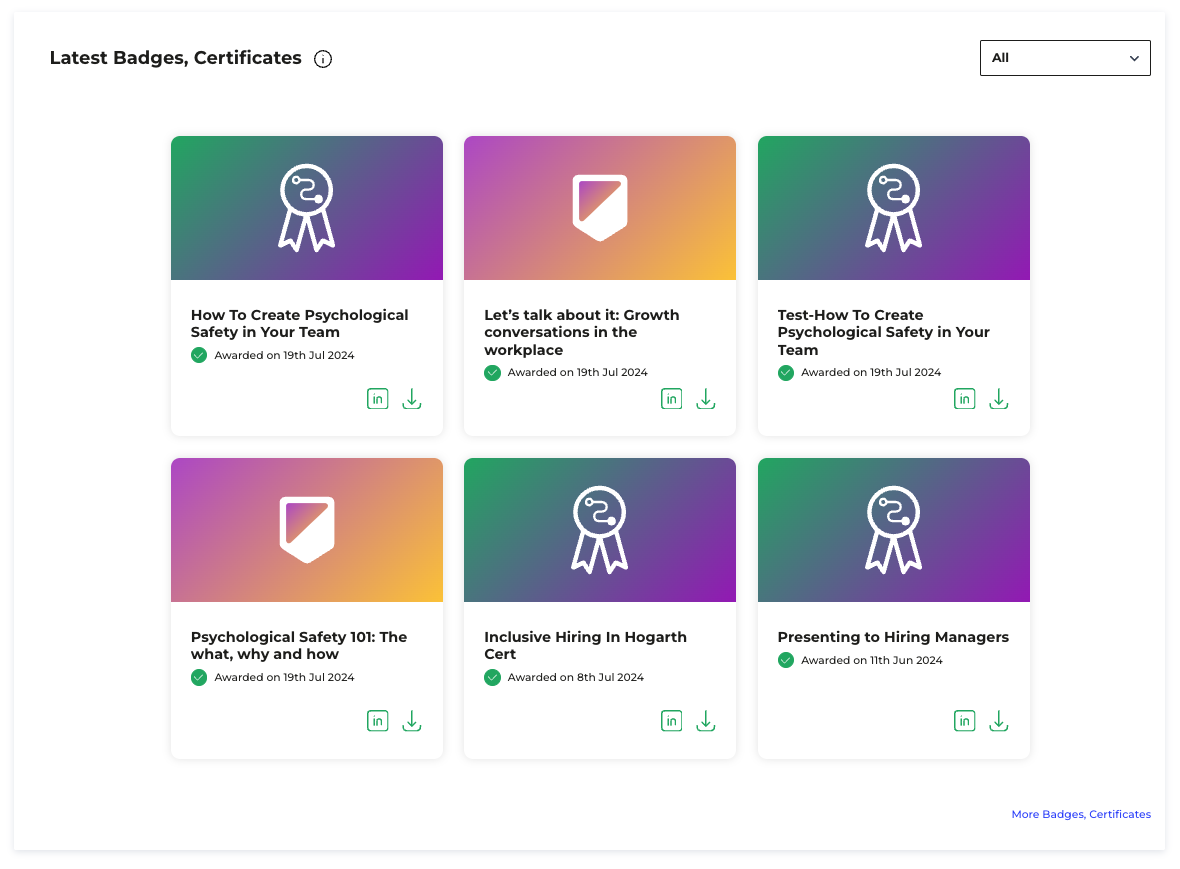Select the title How To Create Psychological Safety in Your Team

(300, 324)
